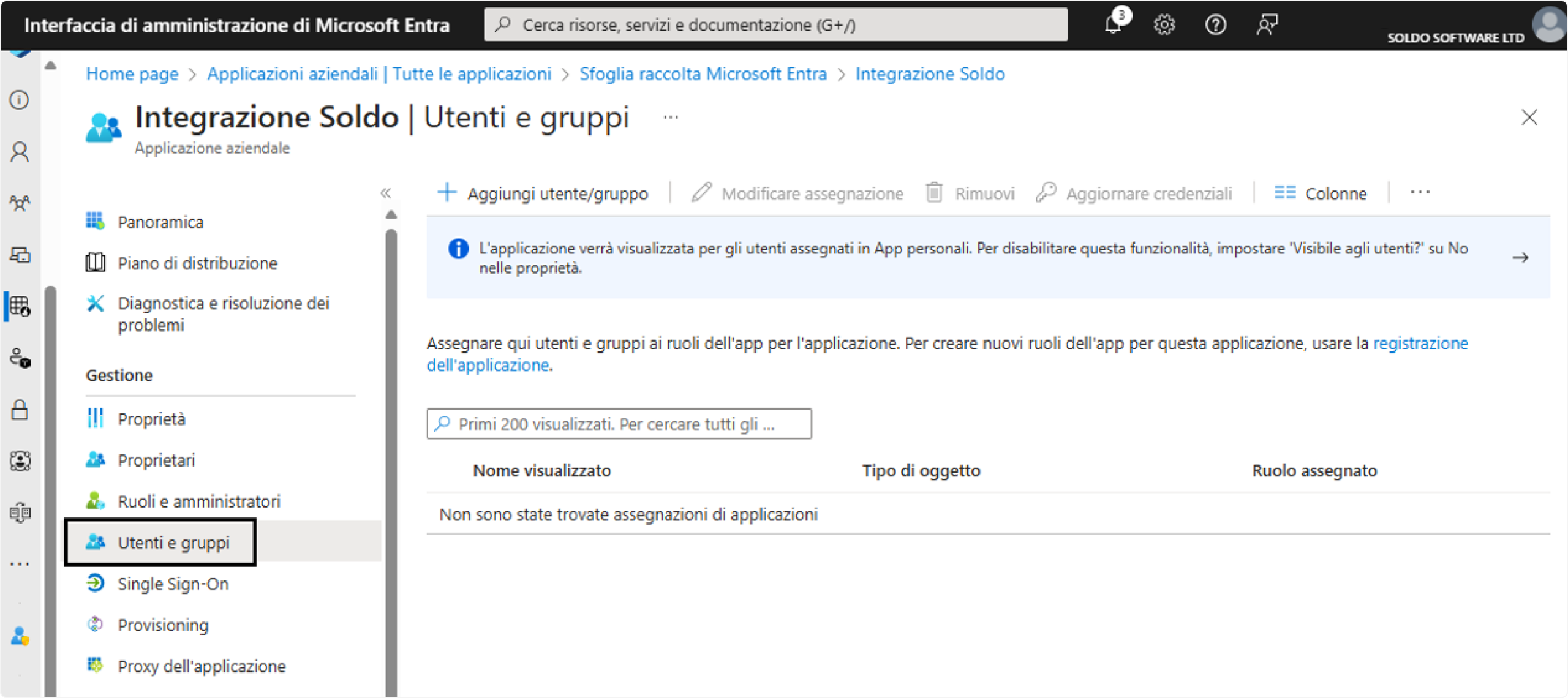This screenshot has height=698, width=1568.
Task: Click the Proprietà bars icon
Action: [x=95, y=418]
